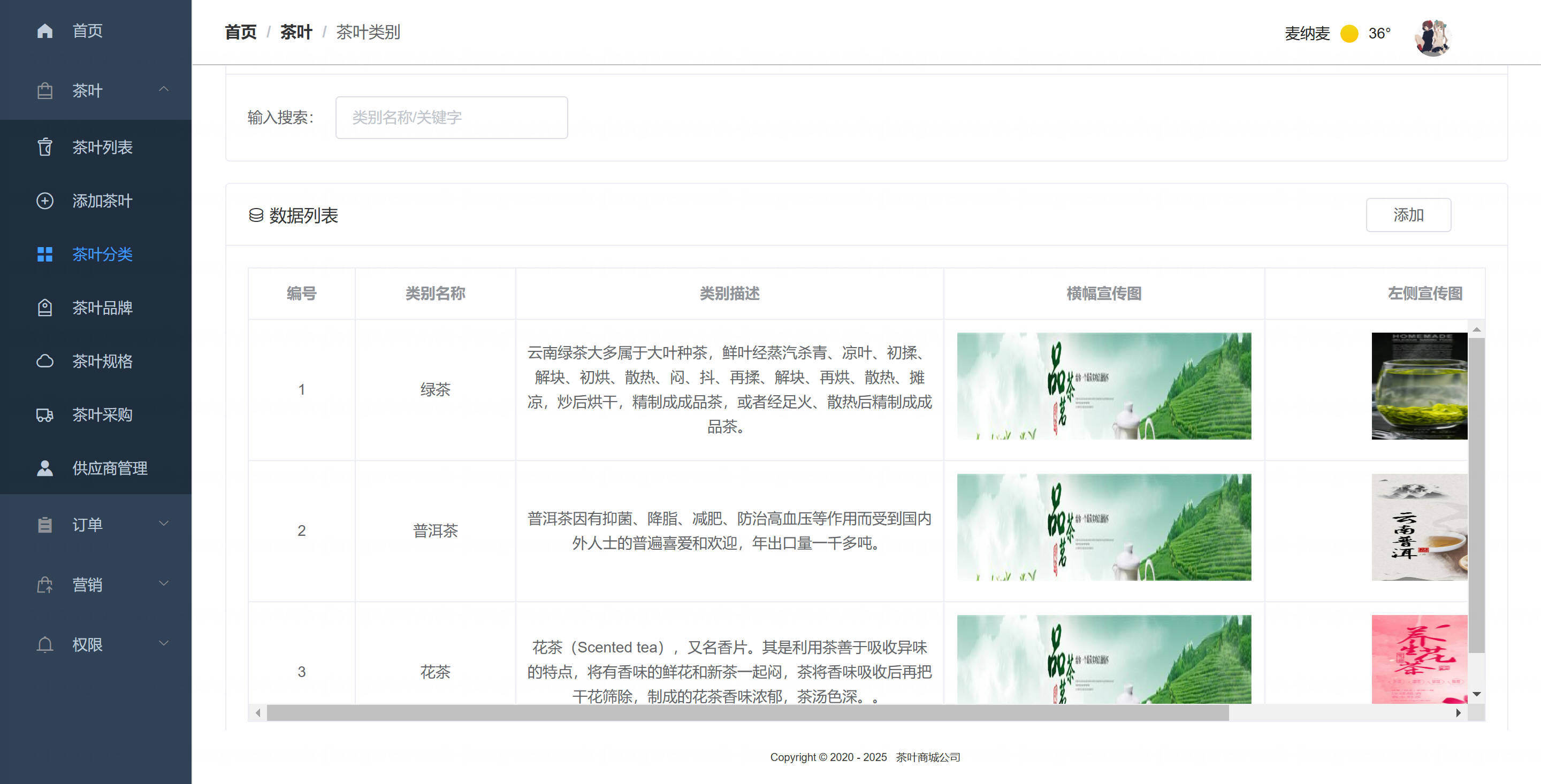Click the vertical table scrollbar down arrow
Image resolution: width=1541 pixels, height=784 pixels.
(1476, 694)
